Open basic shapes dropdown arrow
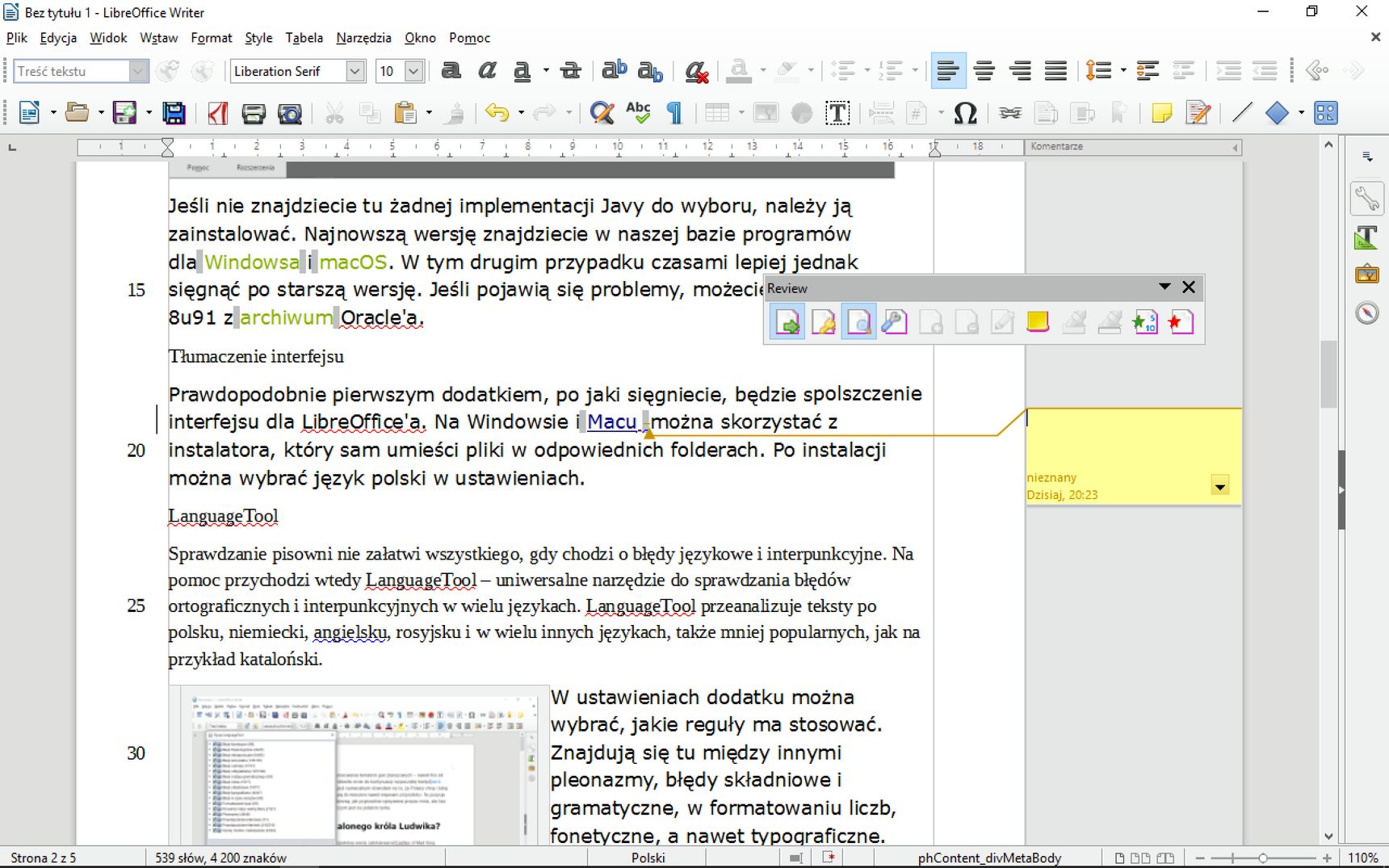This screenshot has width=1389, height=868. point(1301,113)
